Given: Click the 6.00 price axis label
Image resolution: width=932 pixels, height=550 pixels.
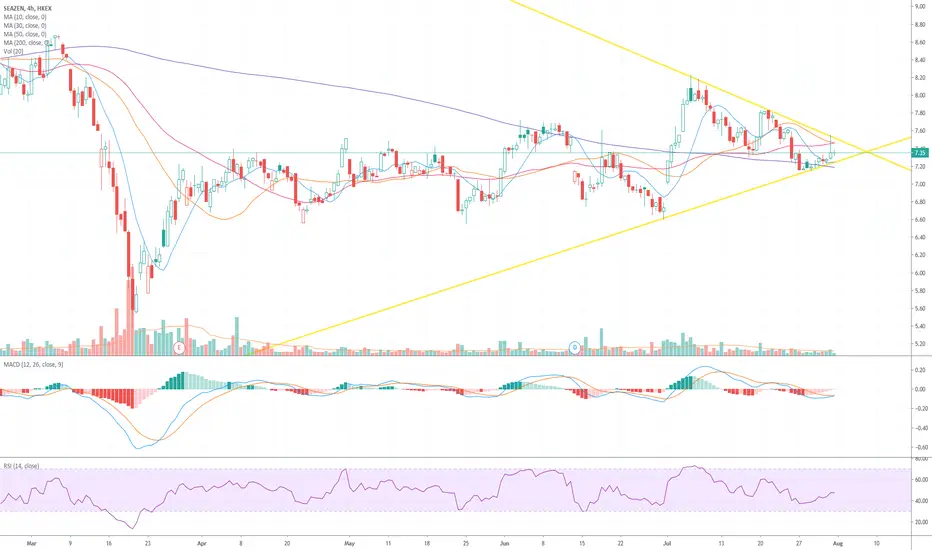Looking at the screenshot, I should pyautogui.click(x=920, y=273).
